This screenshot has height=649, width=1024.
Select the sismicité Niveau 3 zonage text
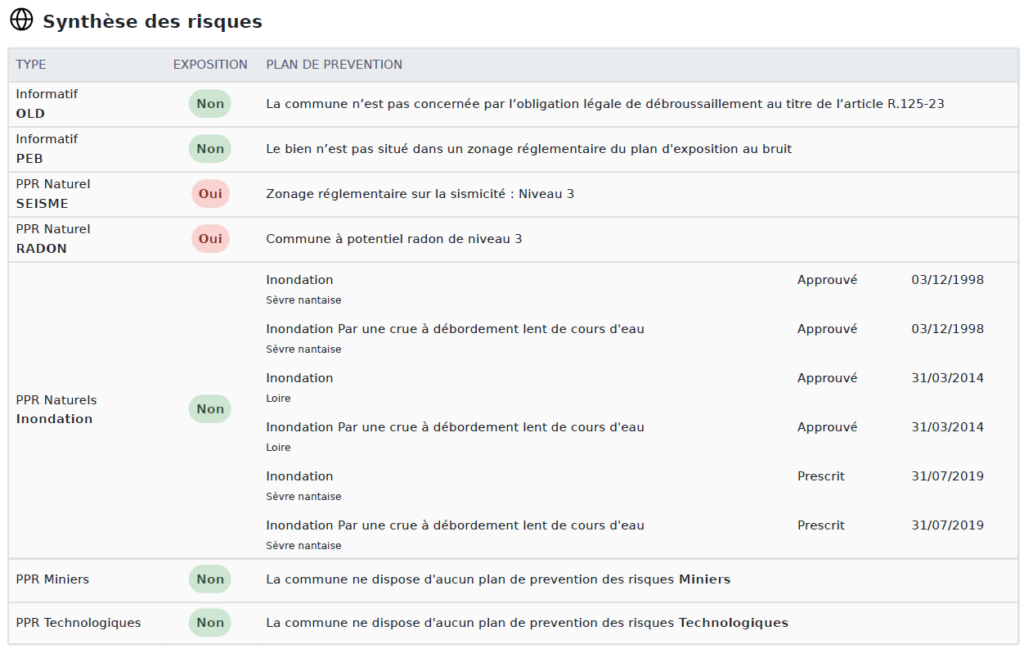[420, 194]
